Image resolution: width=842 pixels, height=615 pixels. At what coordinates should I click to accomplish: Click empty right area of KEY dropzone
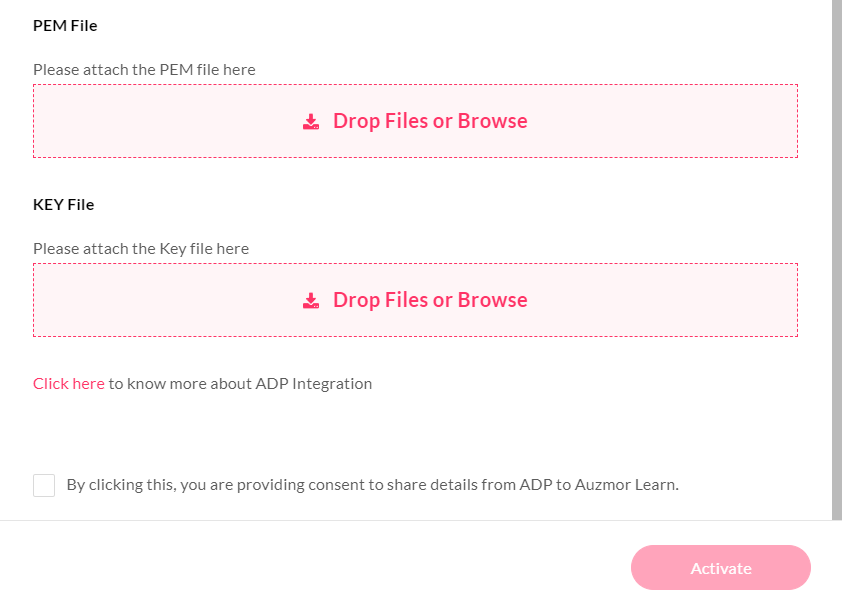(666, 300)
